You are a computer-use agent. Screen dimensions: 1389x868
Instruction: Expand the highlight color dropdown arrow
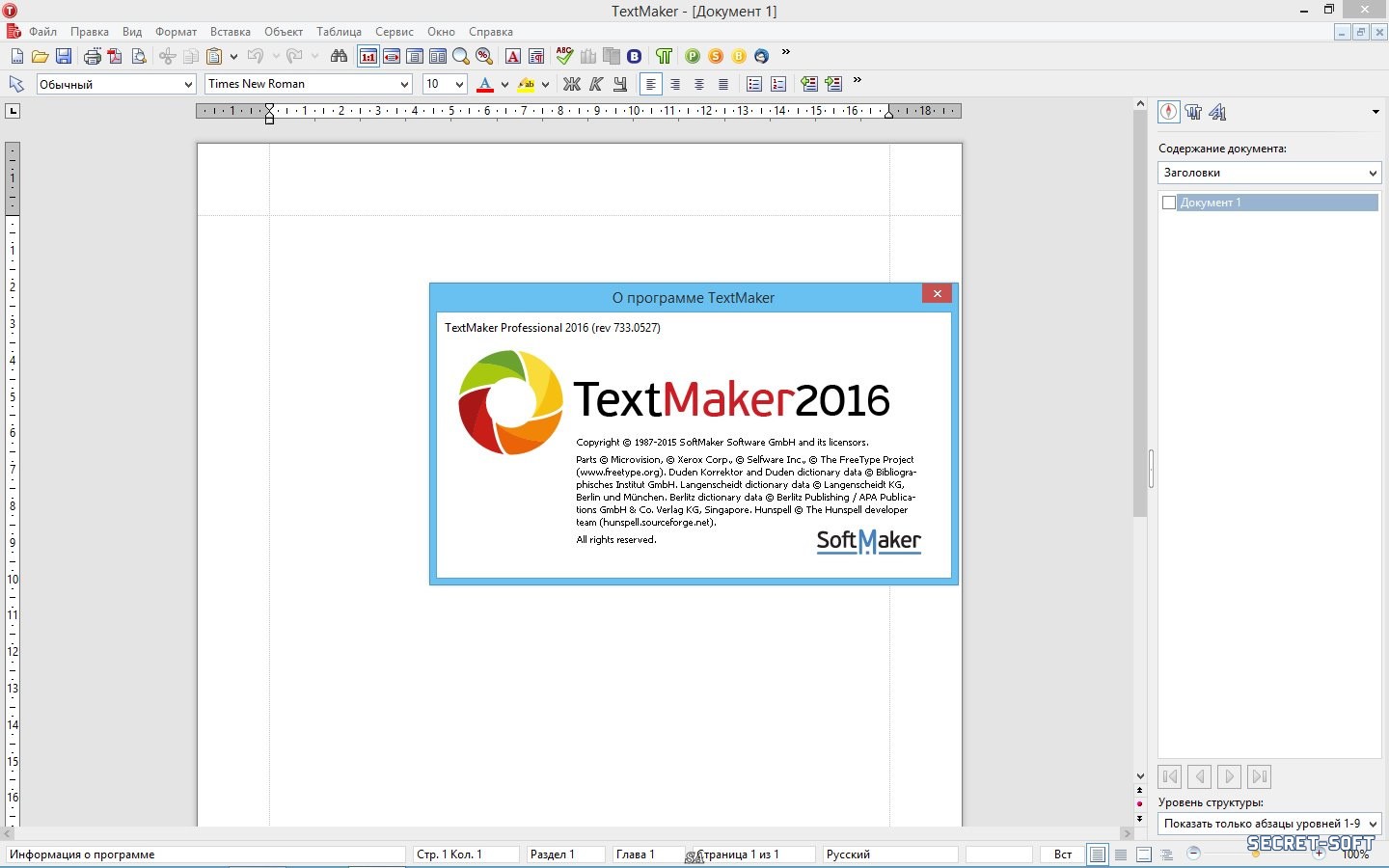pos(545,85)
